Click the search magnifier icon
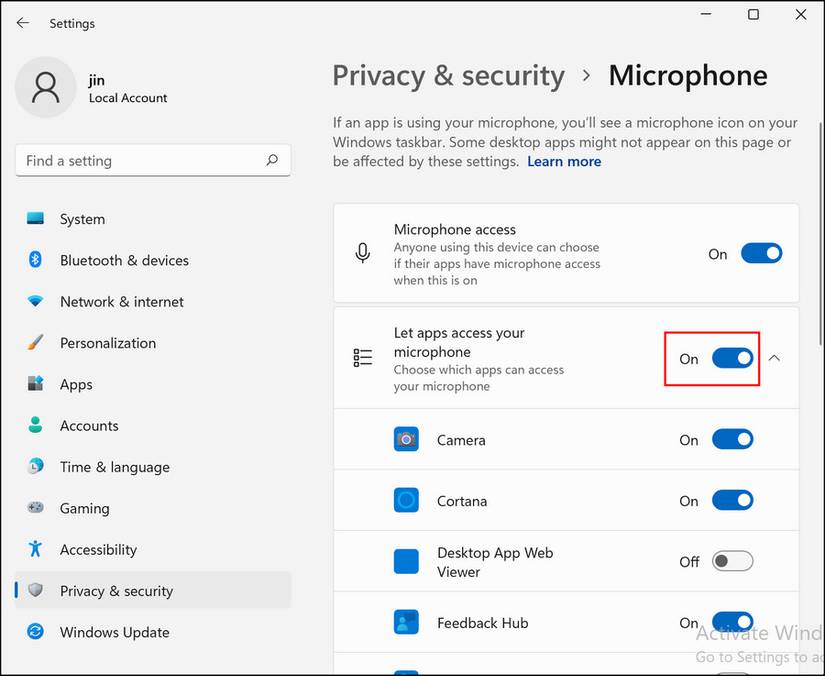 pos(272,160)
